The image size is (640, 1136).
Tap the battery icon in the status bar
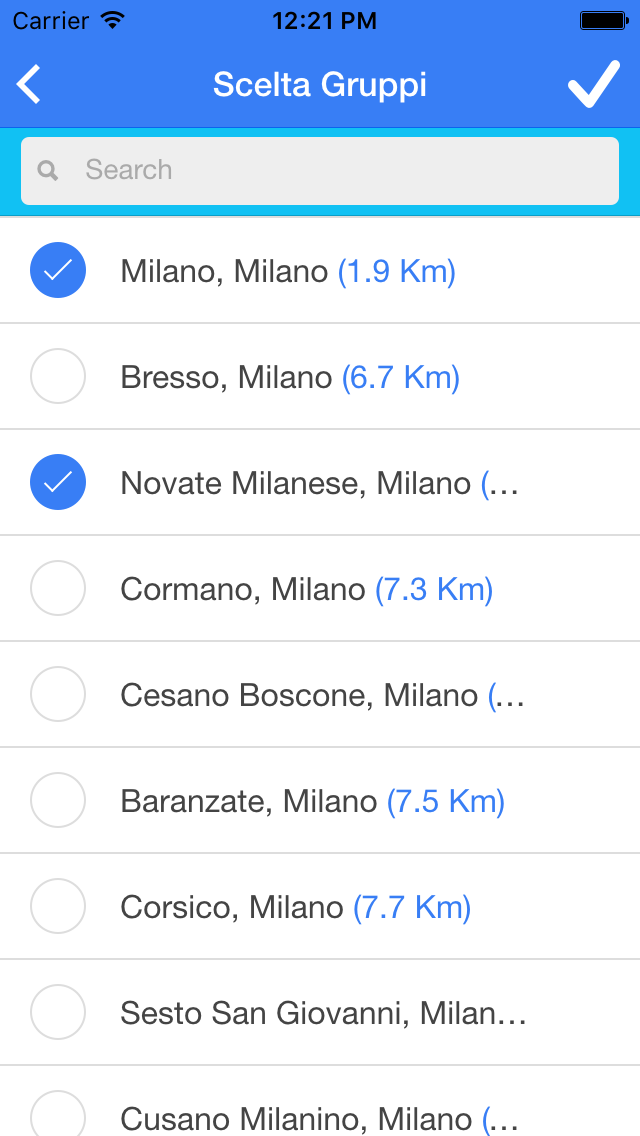(603, 20)
